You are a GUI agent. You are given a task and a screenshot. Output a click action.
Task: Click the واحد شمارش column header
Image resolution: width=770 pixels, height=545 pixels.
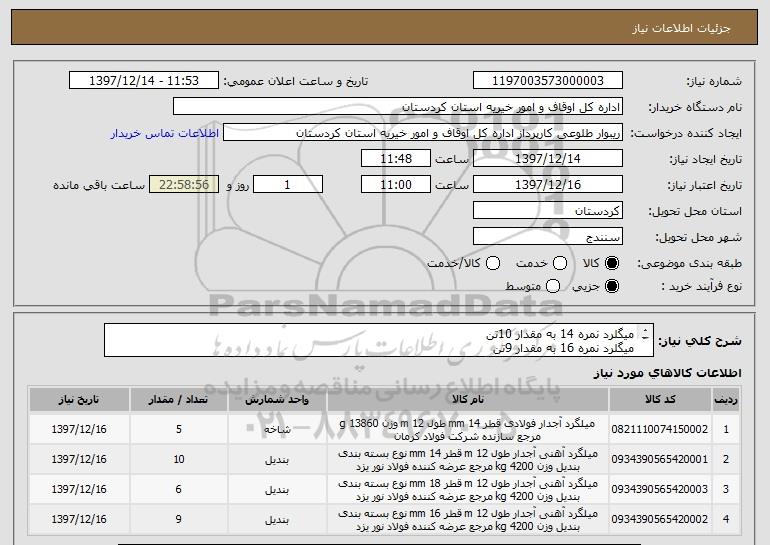click(277, 400)
